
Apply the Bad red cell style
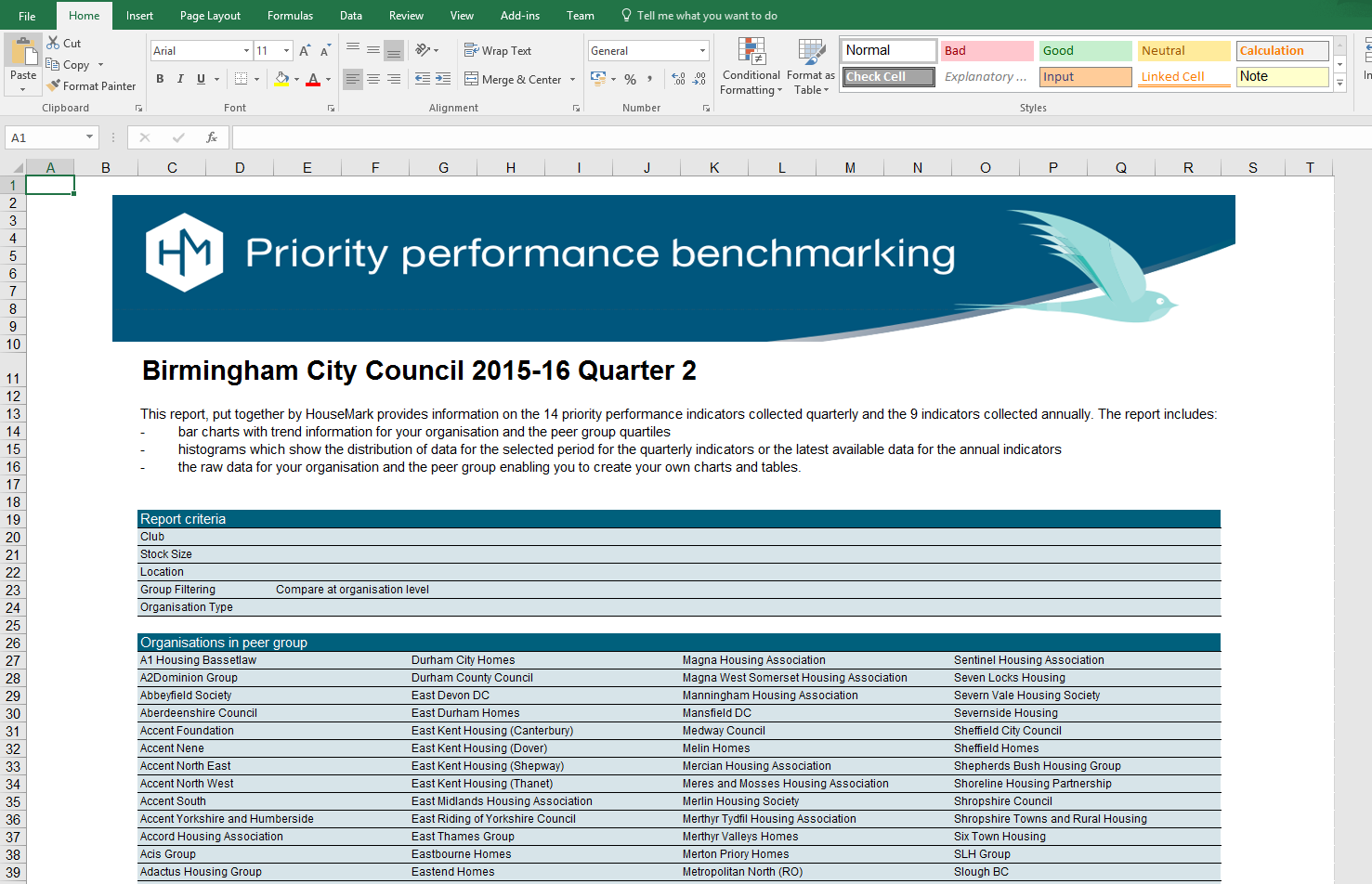tap(987, 51)
